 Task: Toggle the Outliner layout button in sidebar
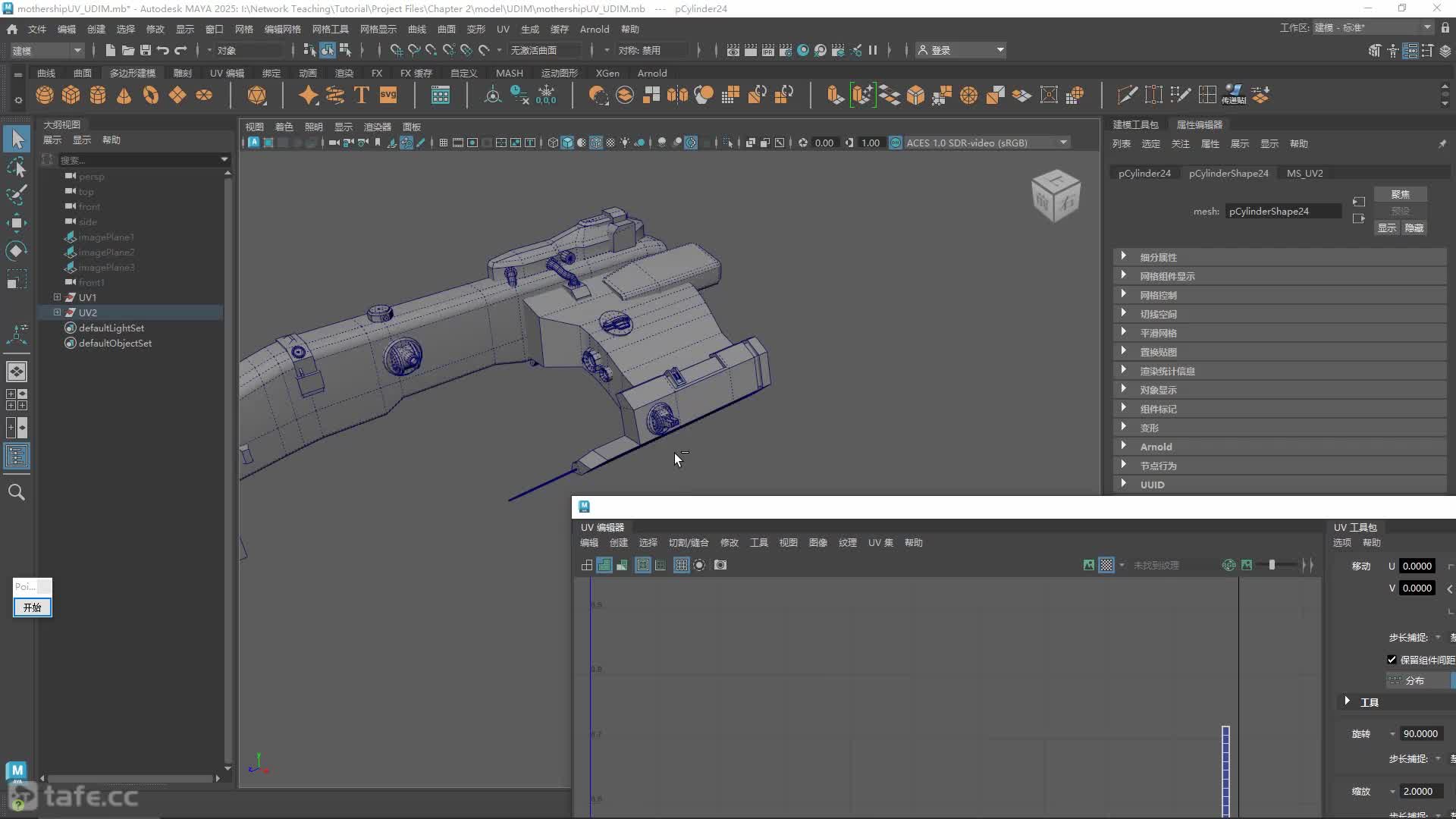tap(17, 456)
